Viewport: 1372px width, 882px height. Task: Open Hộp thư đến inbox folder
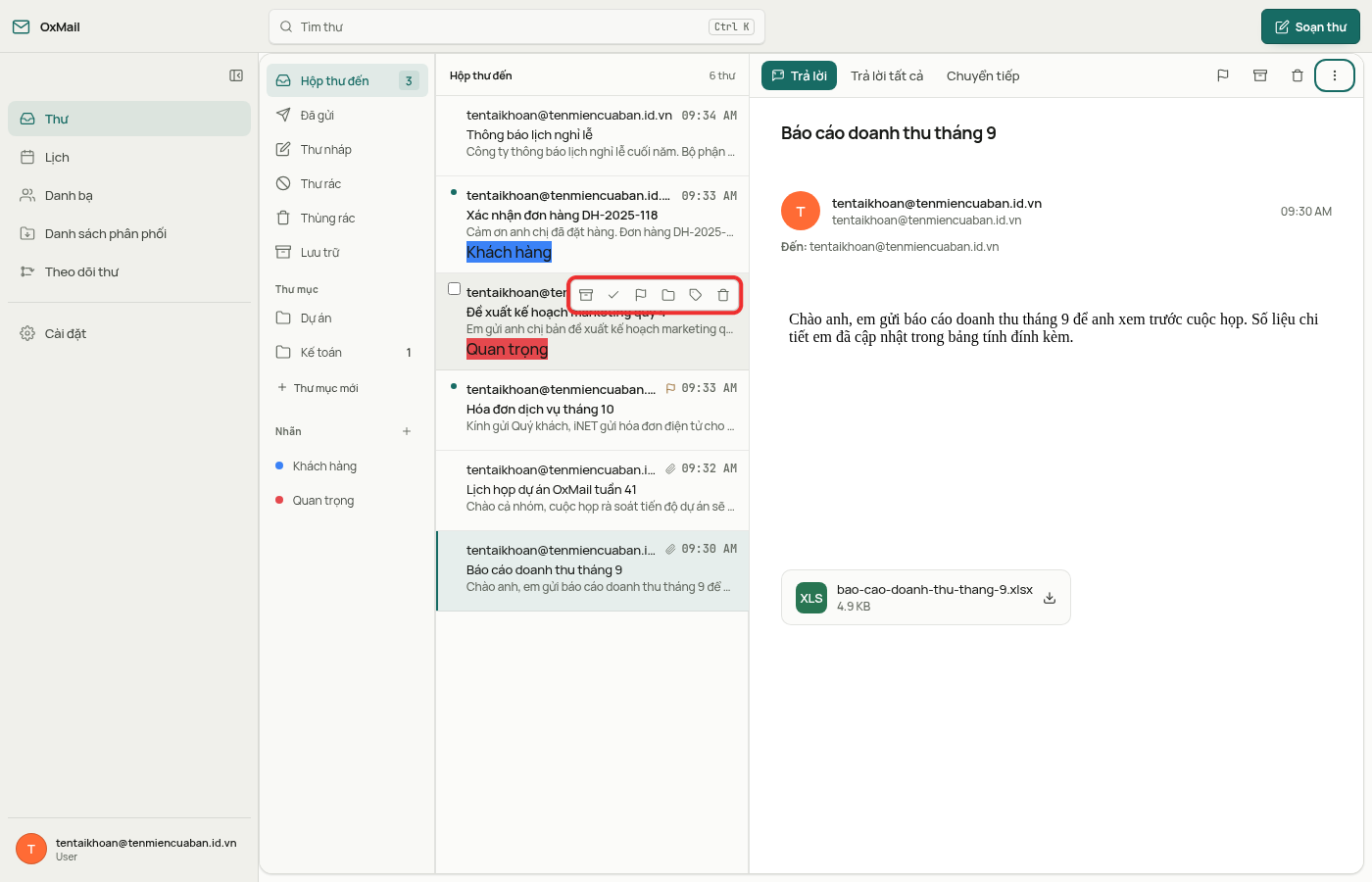(x=347, y=80)
